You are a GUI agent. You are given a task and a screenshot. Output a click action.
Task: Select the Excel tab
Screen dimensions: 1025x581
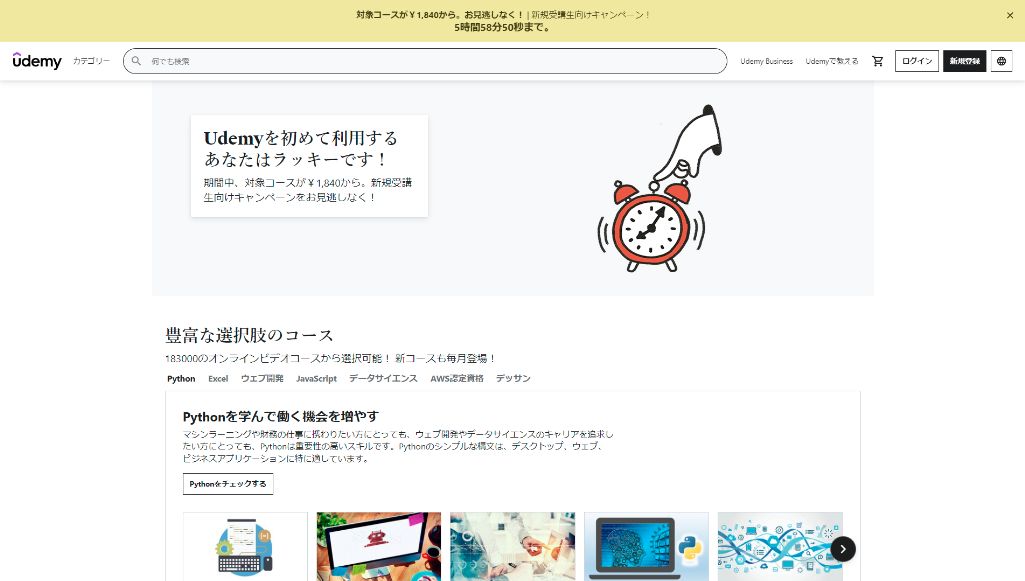click(x=218, y=378)
